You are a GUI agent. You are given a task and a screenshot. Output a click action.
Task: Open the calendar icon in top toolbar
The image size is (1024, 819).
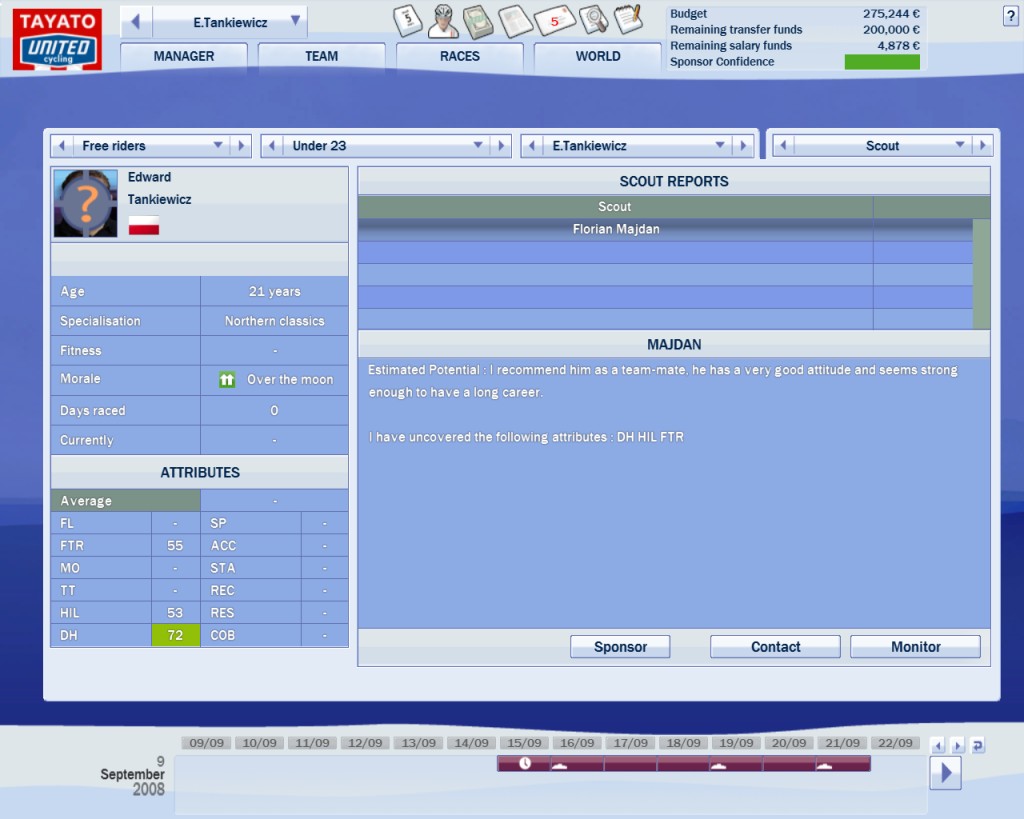408,20
